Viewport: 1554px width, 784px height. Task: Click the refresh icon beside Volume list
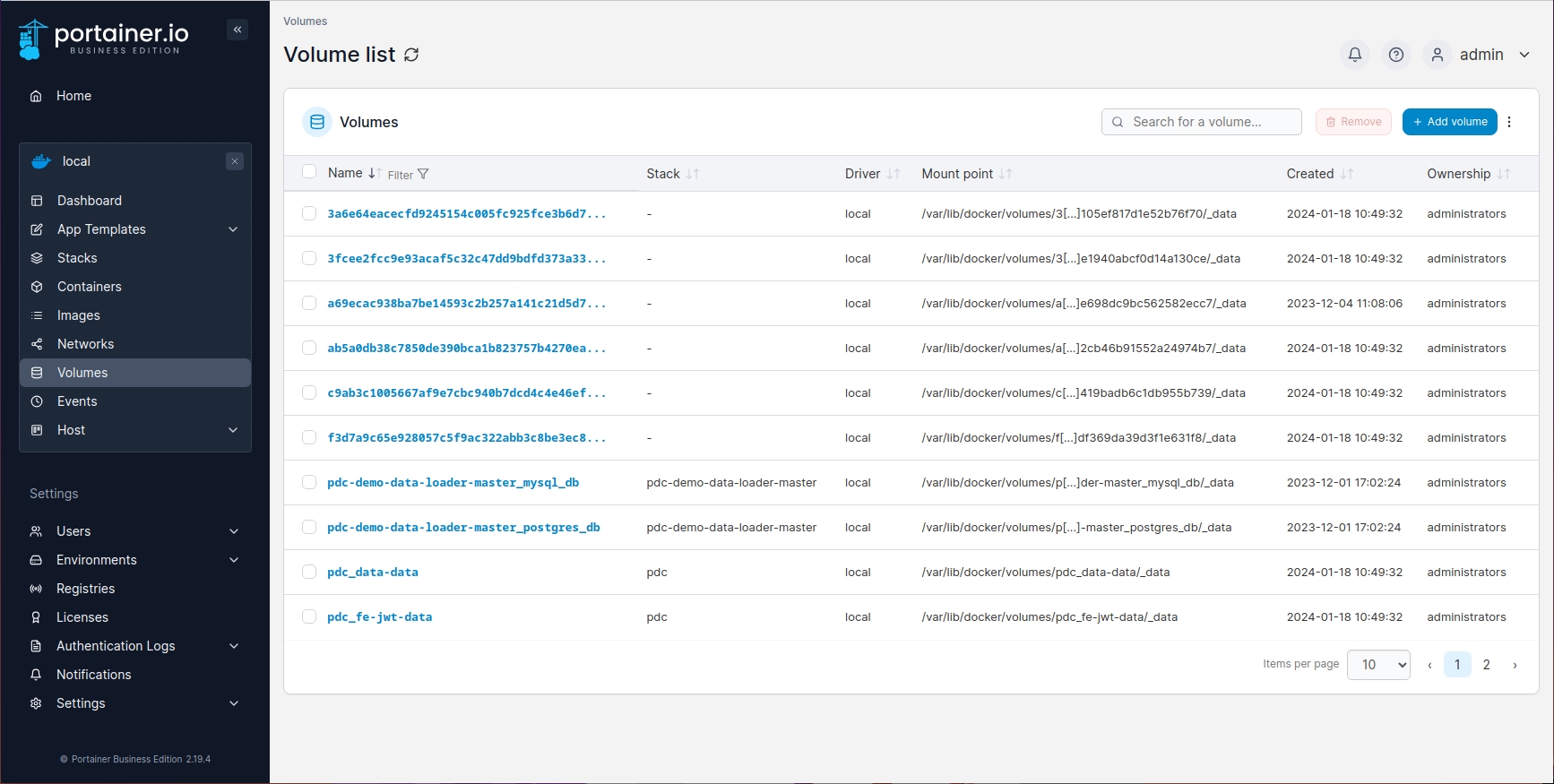click(x=411, y=55)
